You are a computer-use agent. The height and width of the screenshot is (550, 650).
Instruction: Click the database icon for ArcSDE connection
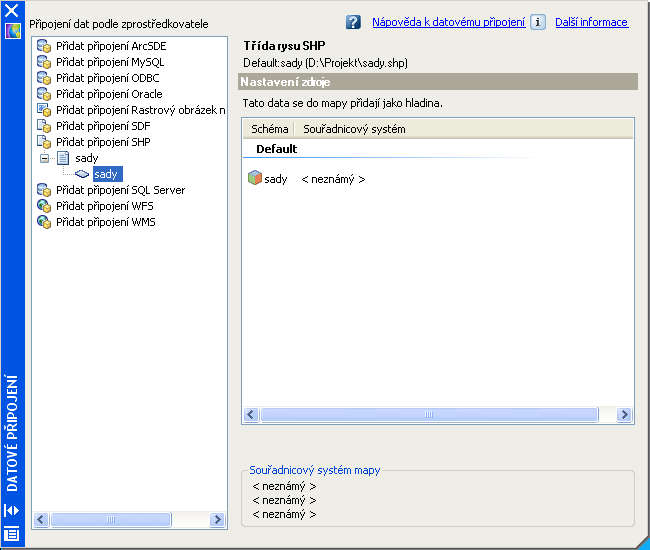[44, 46]
